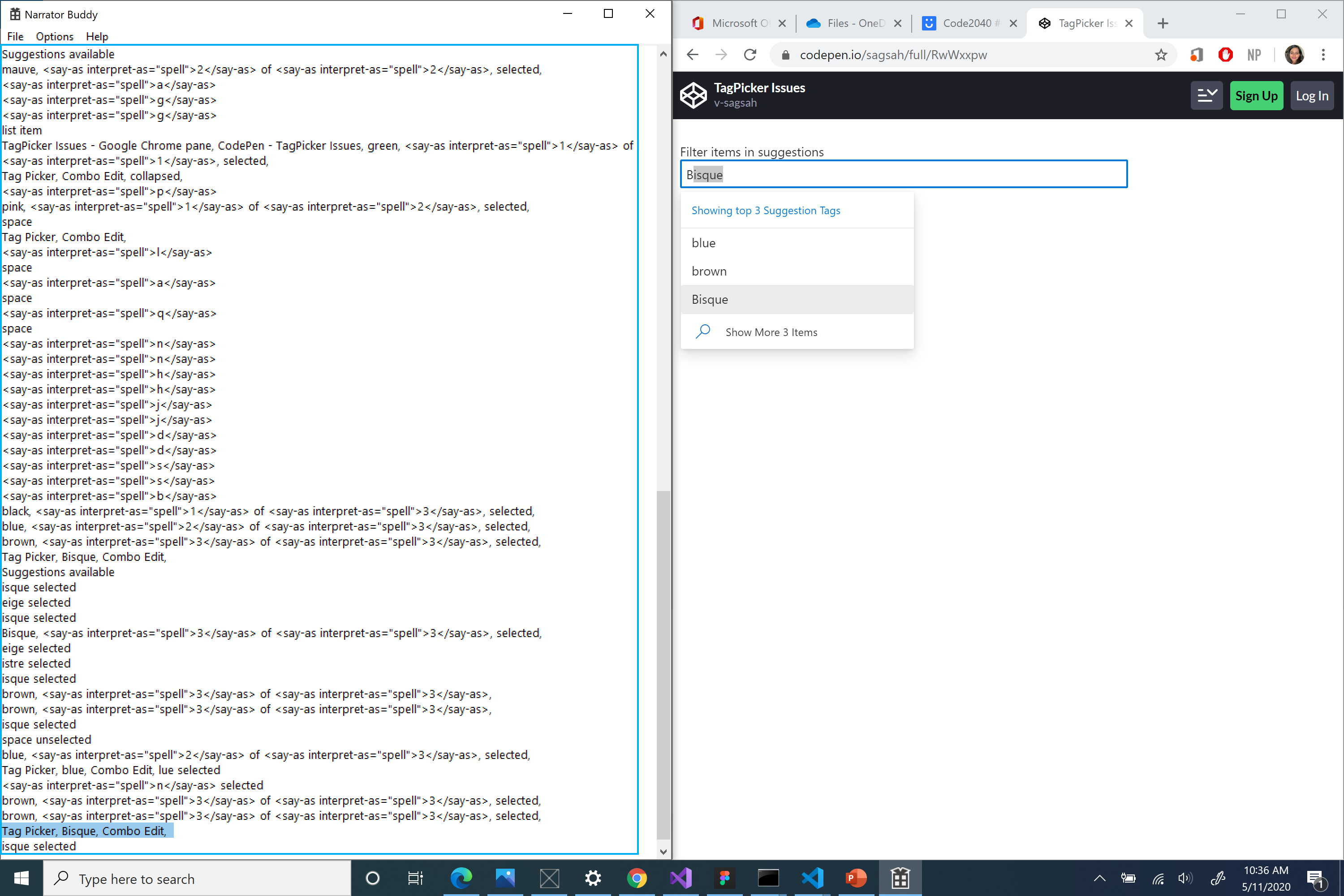Click the browser profile avatar
The image size is (1344, 896).
(1295, 55)
